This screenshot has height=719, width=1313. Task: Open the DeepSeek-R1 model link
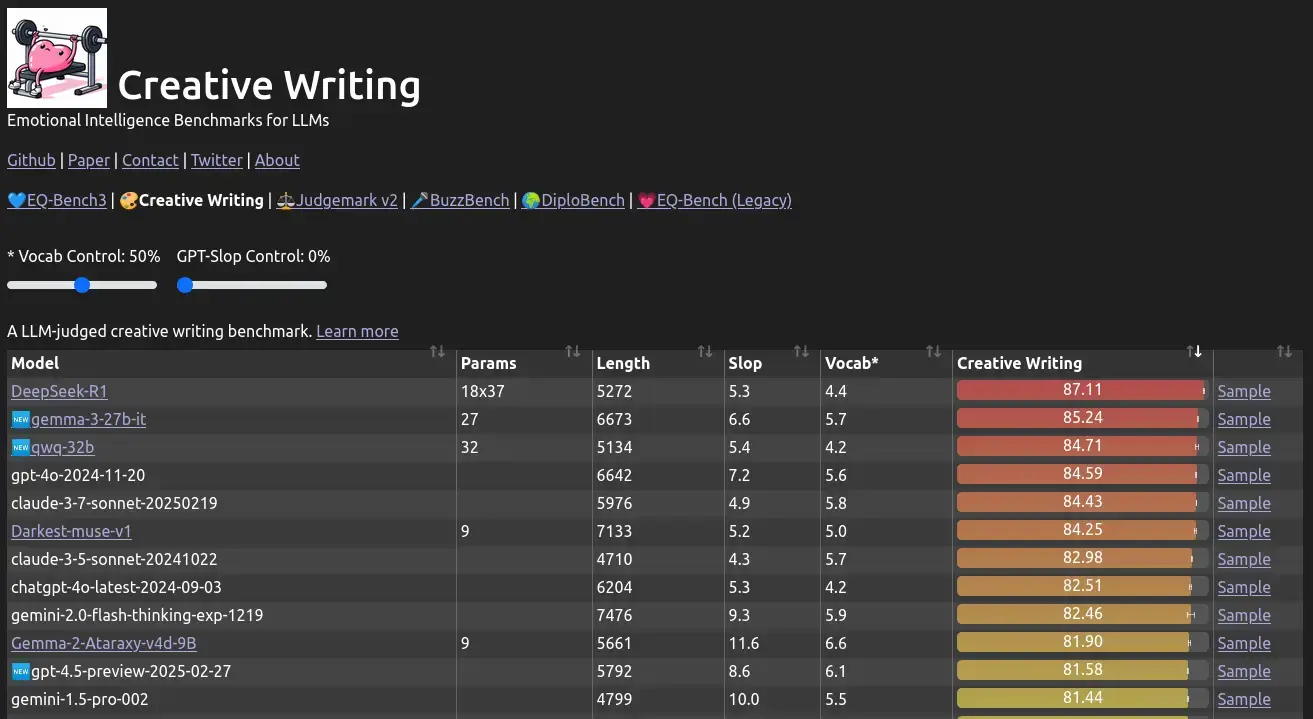click(x=59, y=391)
